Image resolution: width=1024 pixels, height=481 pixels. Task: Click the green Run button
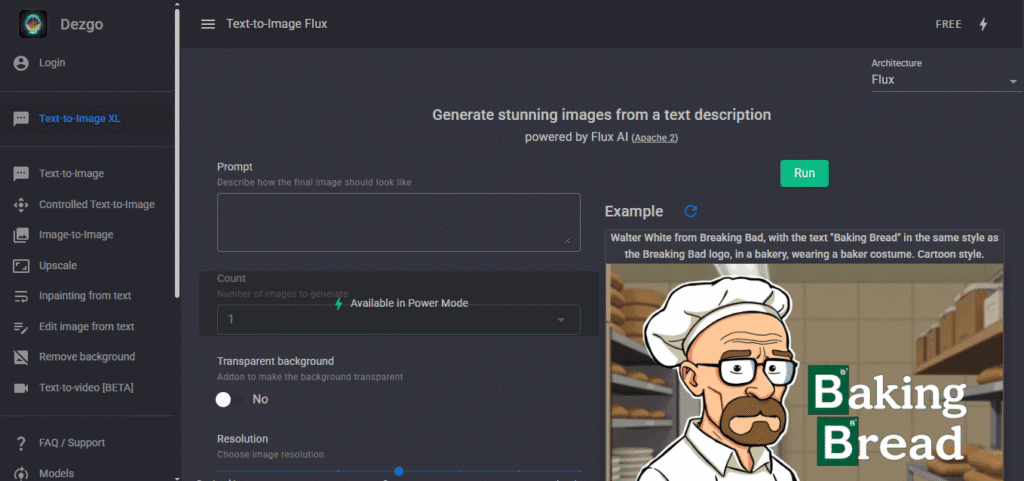pos(804,174)
